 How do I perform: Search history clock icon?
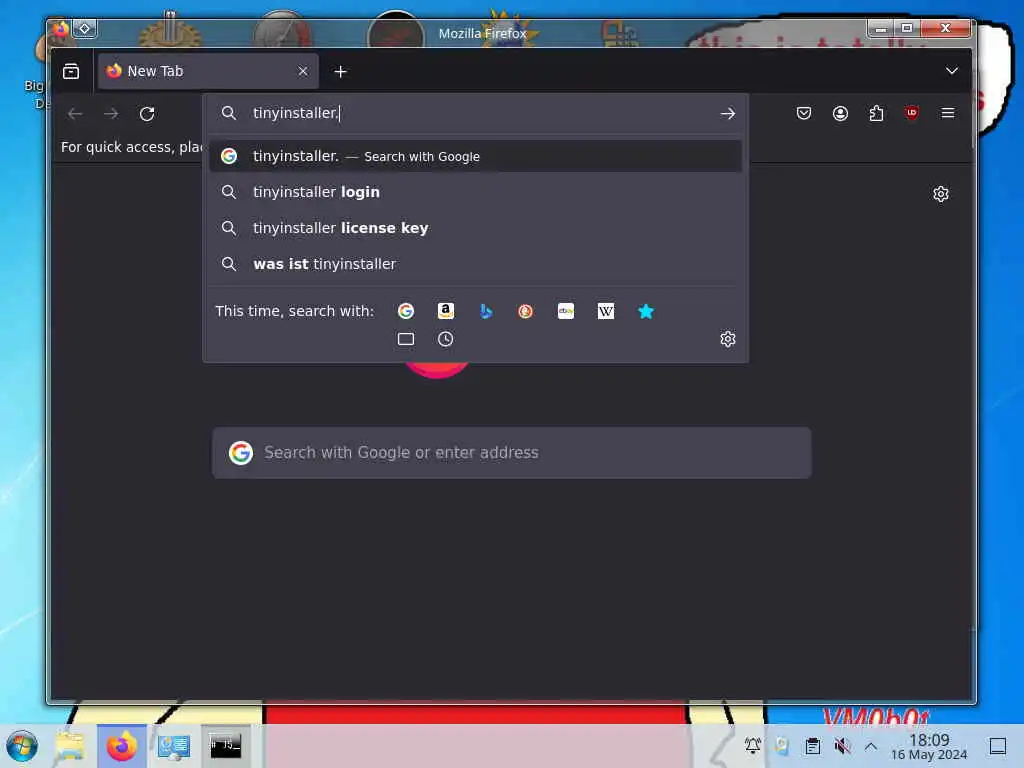445,339
